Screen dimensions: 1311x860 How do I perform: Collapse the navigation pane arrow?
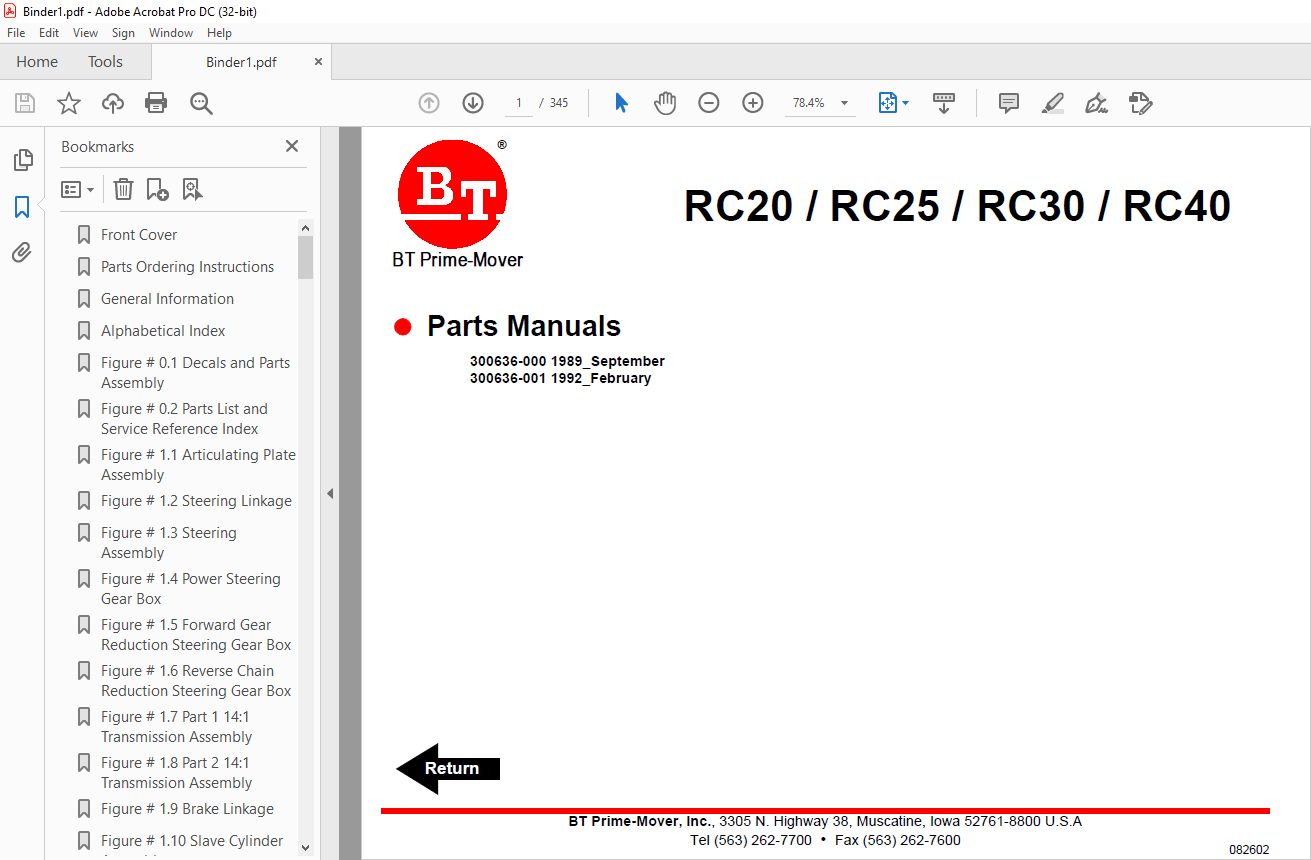point(330,493)
